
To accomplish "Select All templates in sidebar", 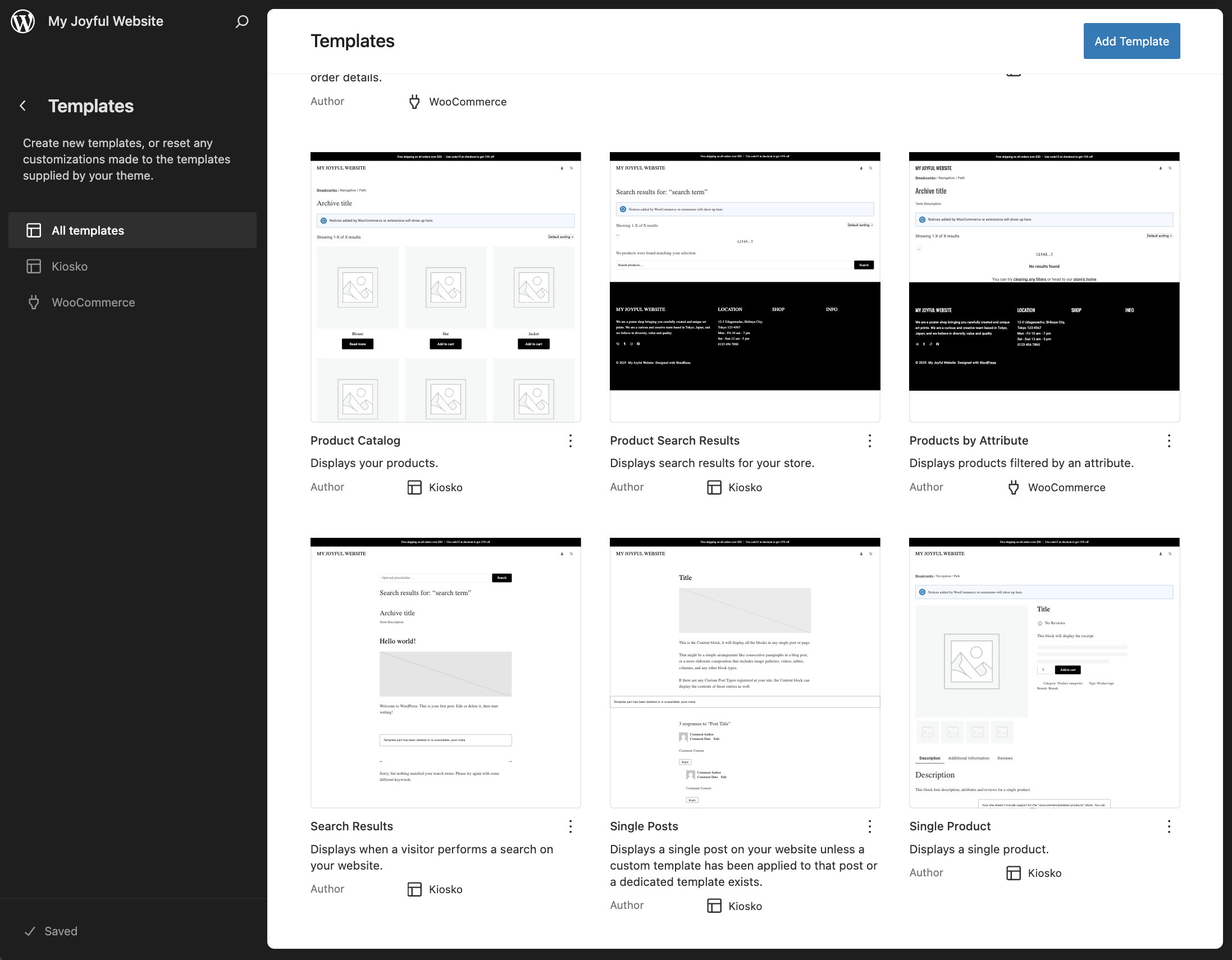I will (x=133, y=230).
